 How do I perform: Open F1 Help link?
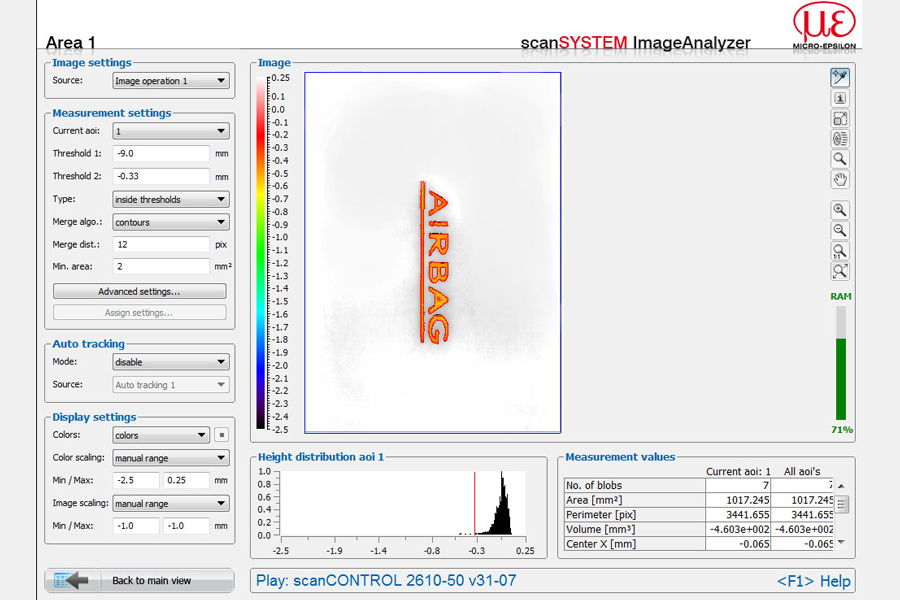[x=813, y=581]
